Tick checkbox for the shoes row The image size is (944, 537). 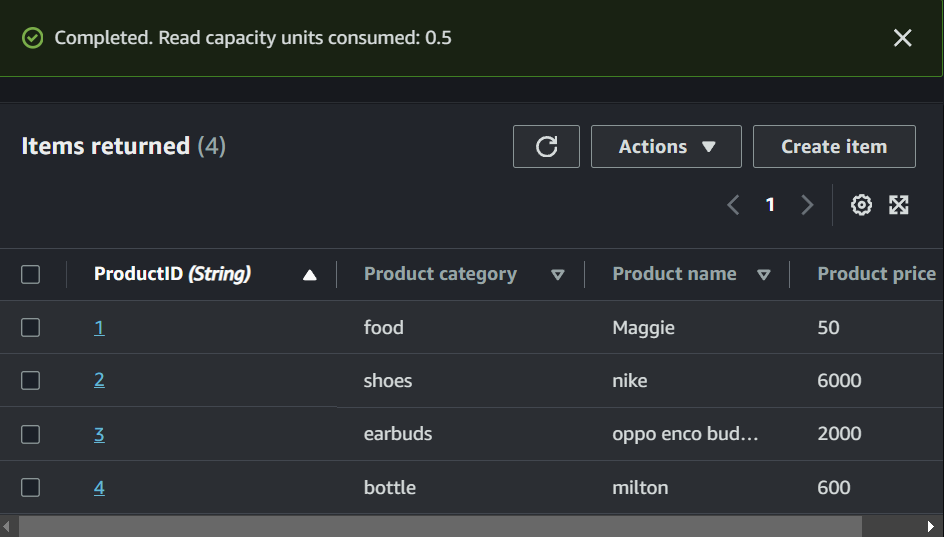coord(31,380)
